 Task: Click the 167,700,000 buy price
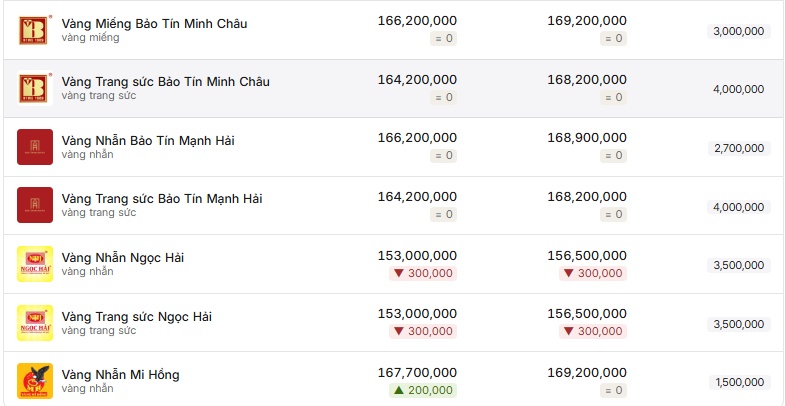point(417,372)
